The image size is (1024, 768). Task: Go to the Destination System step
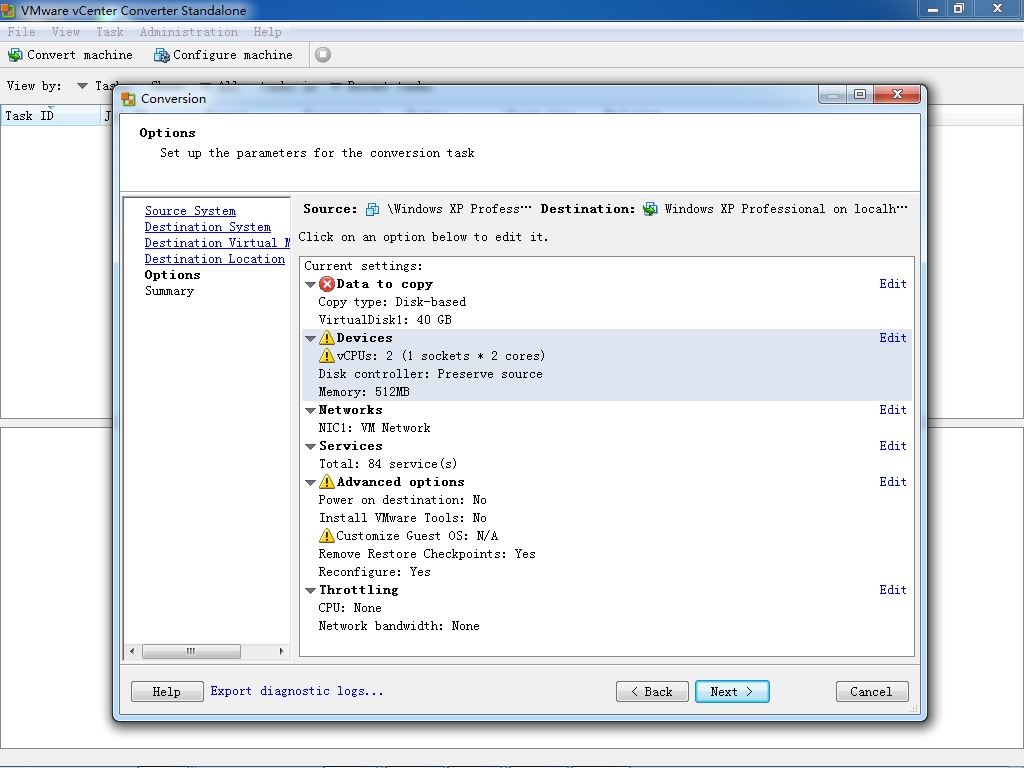pyautogui.click(x=208, y=227)
